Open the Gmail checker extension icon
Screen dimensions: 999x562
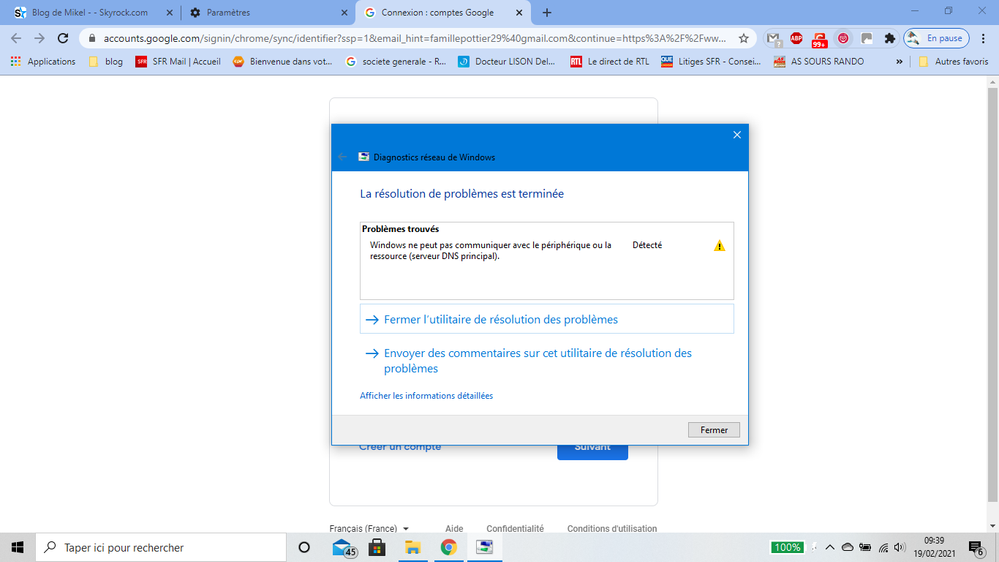tap(773, 39)
